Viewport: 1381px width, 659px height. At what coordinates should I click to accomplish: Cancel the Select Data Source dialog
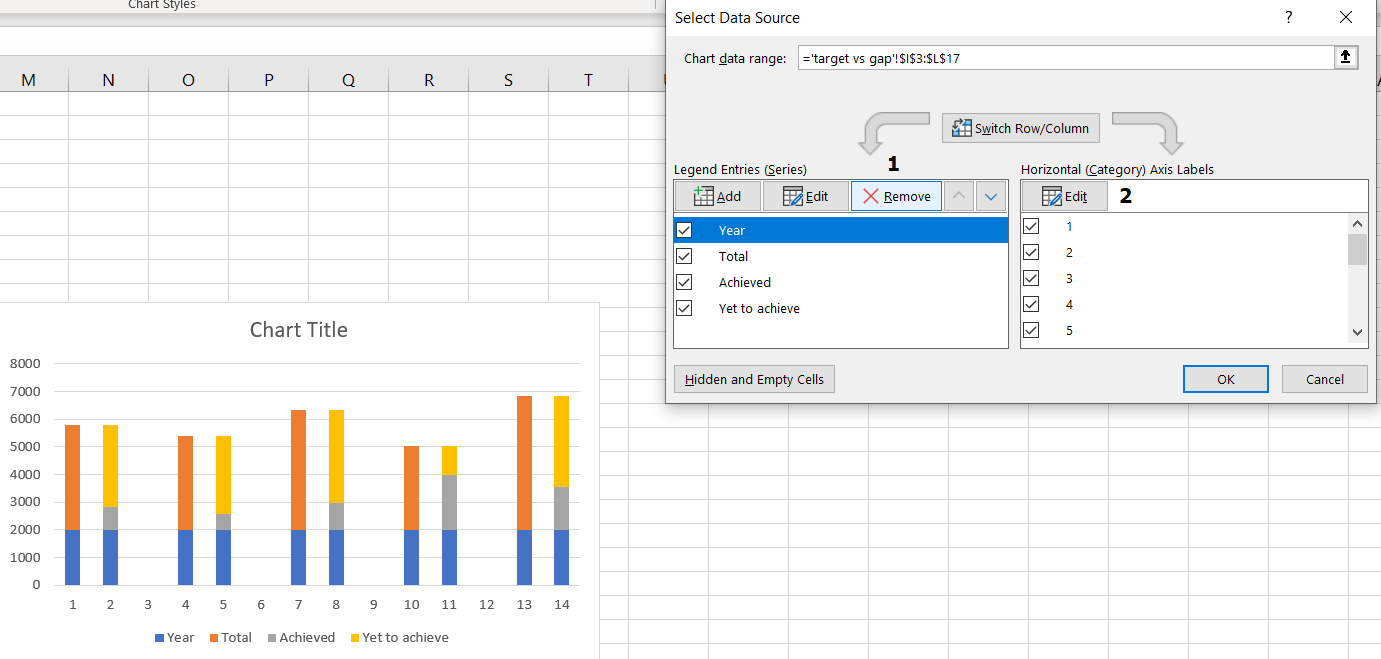tap(1324, 379)
